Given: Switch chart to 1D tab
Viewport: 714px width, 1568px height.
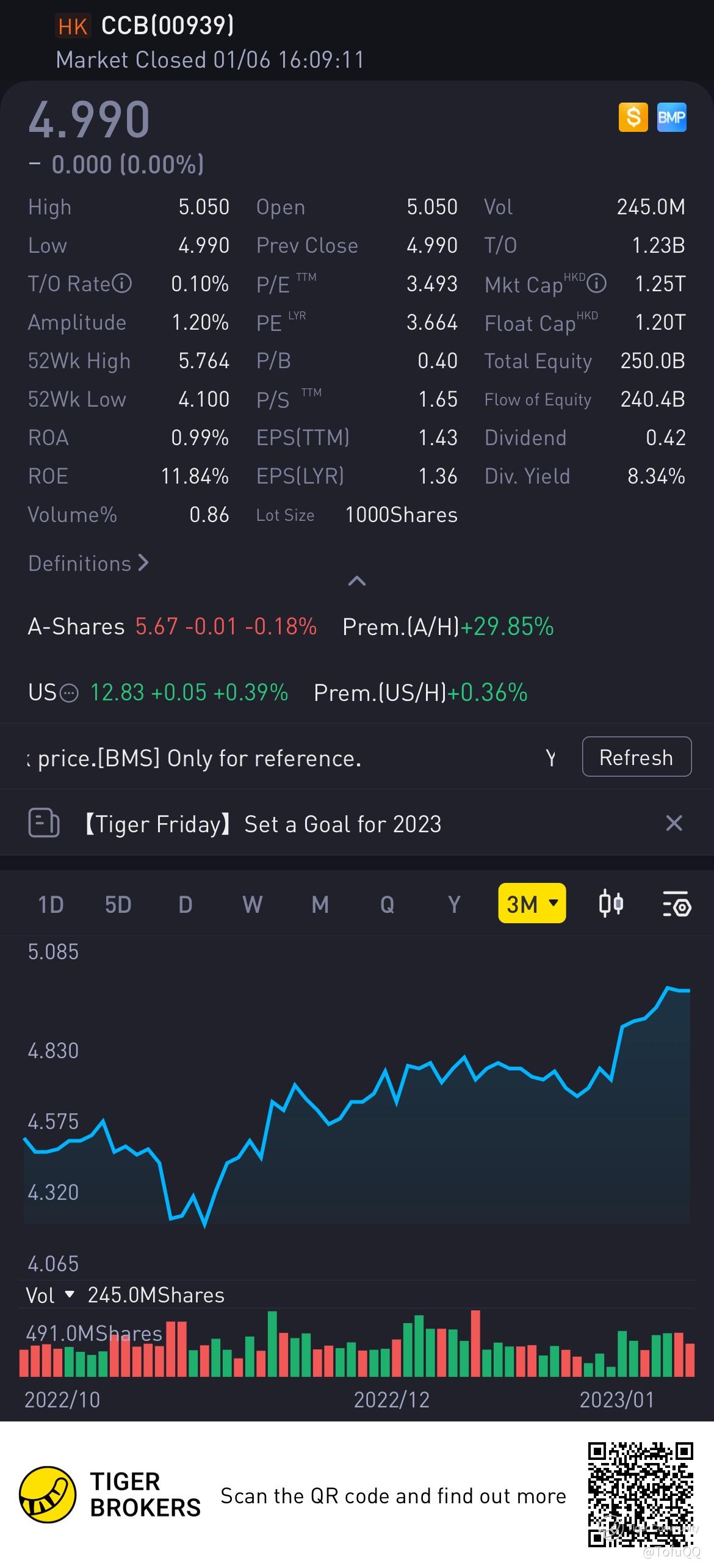Looking at the screenshot, I should [51, 904].
